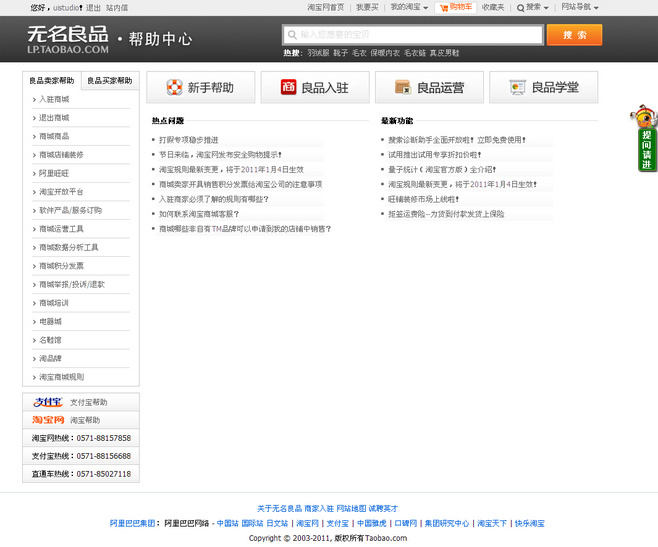Click footer link 阿里巴巴集团
Image resolution: width=658 pixels, height=547 pixels.
[x=132, y=523]
